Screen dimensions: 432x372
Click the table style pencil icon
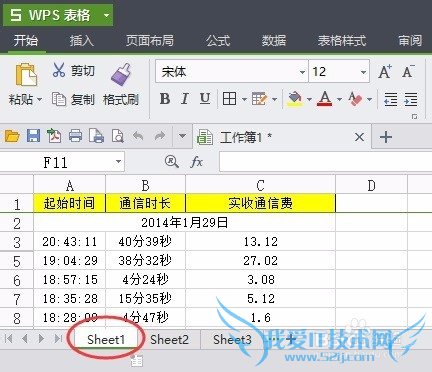[259, 99]
